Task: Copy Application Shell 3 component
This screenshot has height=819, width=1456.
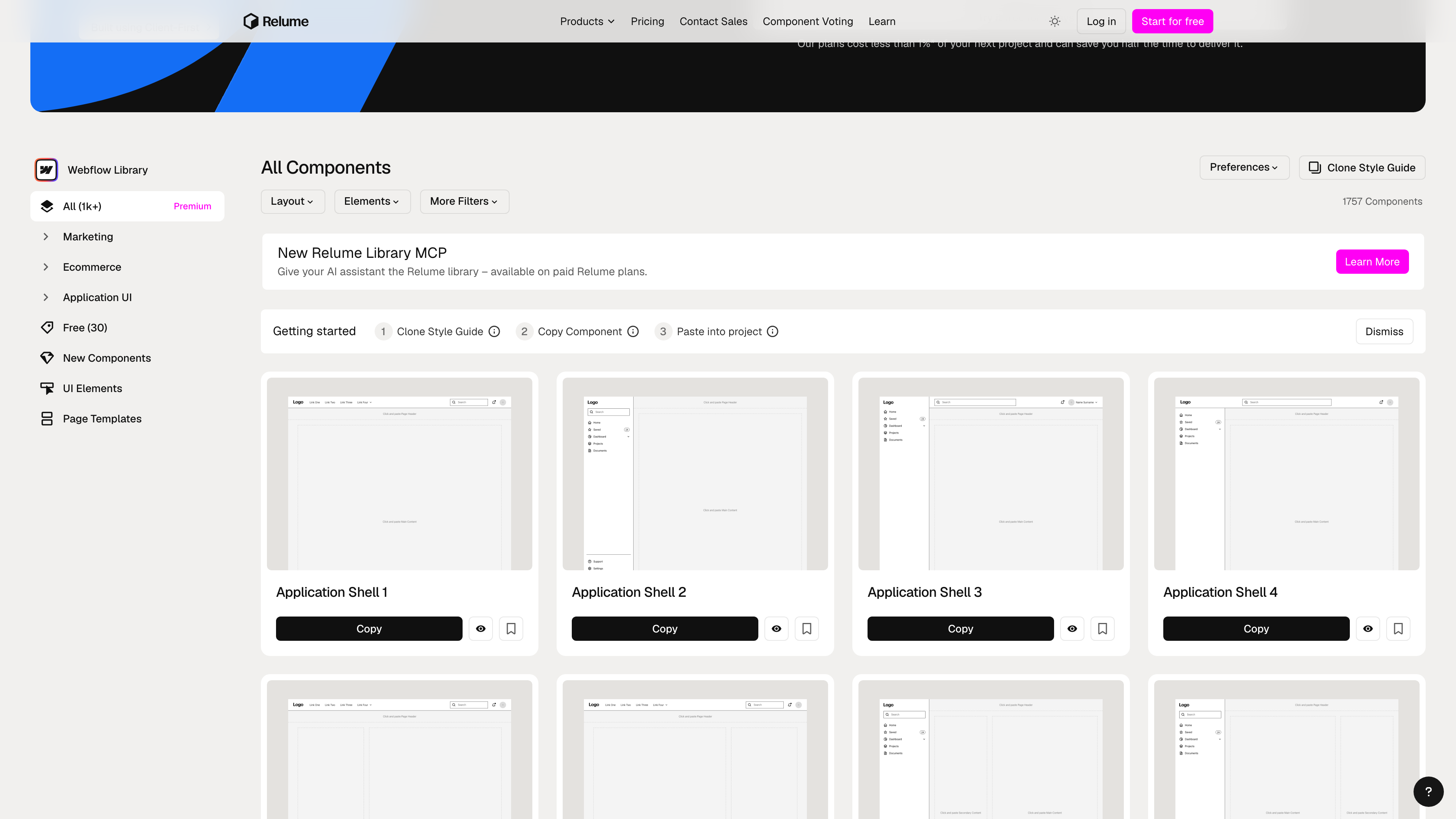Action: click(x=960, y=629)
